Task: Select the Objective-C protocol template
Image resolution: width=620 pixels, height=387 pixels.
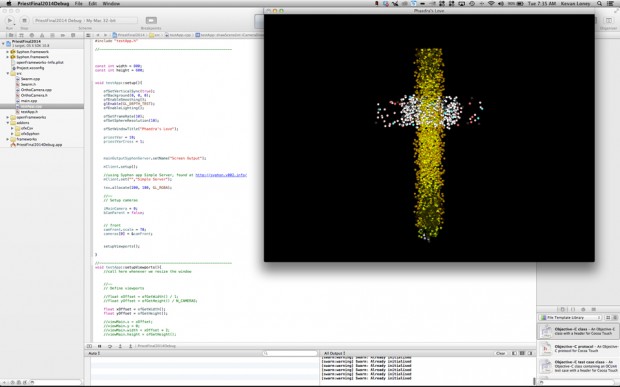Action: click(x=578, y=348)
